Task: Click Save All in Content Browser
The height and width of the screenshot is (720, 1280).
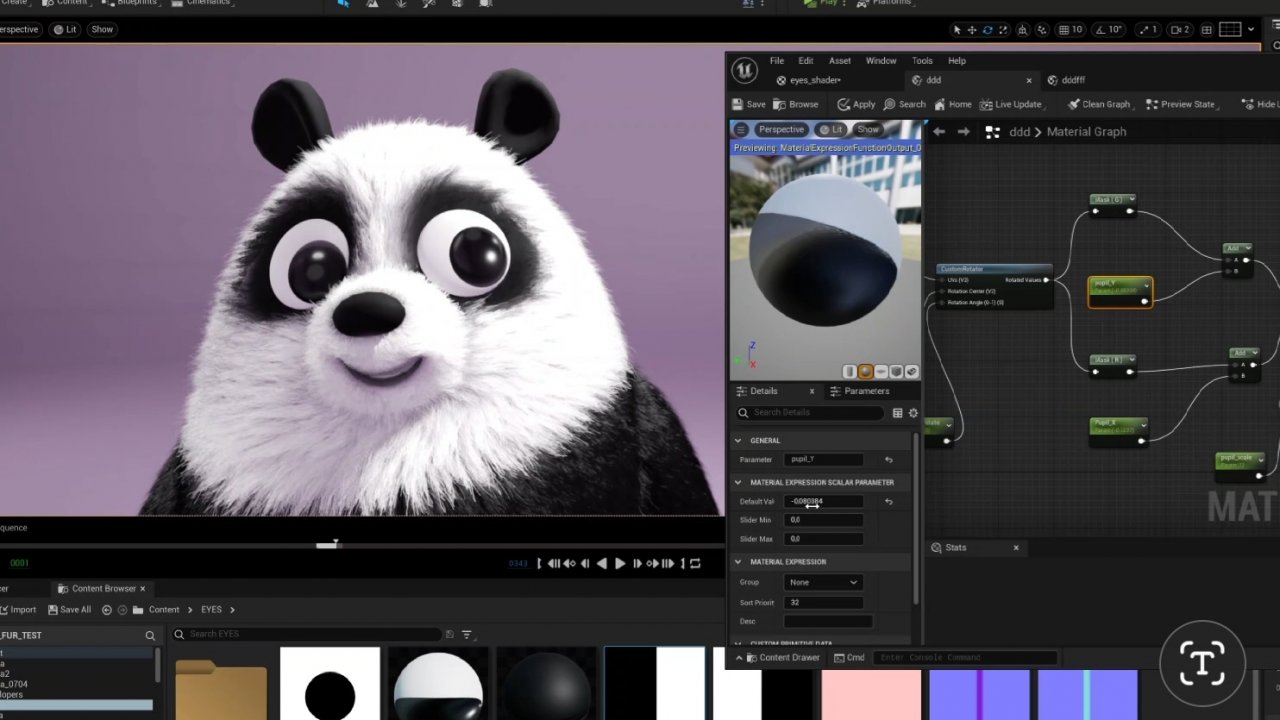Action: pyautogui.click(x=68, y=609)
